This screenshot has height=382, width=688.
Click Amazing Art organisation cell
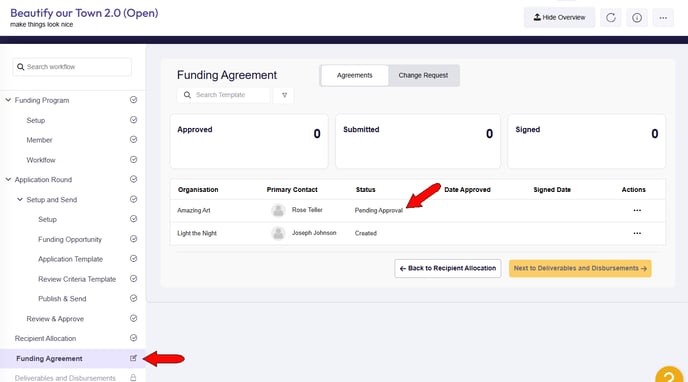click(x=194, y=211)
